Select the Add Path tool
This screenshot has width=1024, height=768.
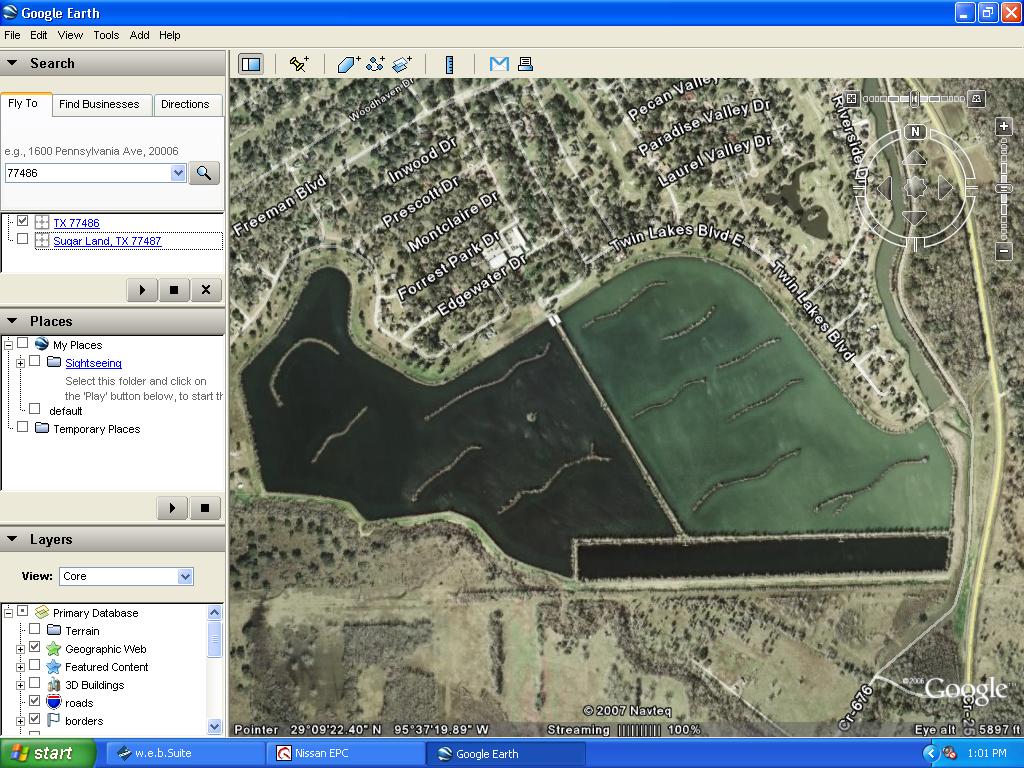pyautogui.click(x=376, y=64)
